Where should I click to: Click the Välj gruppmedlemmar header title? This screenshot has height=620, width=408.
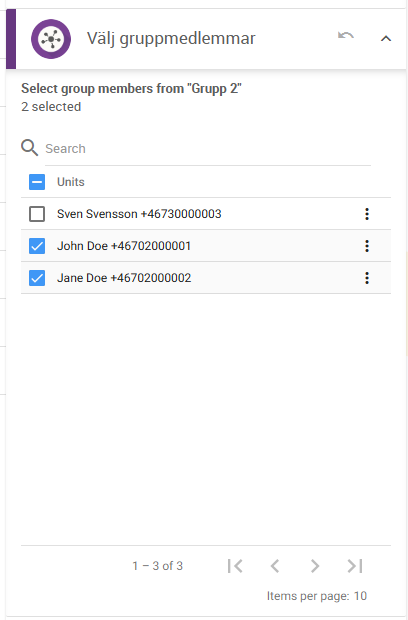coord(171,39)
